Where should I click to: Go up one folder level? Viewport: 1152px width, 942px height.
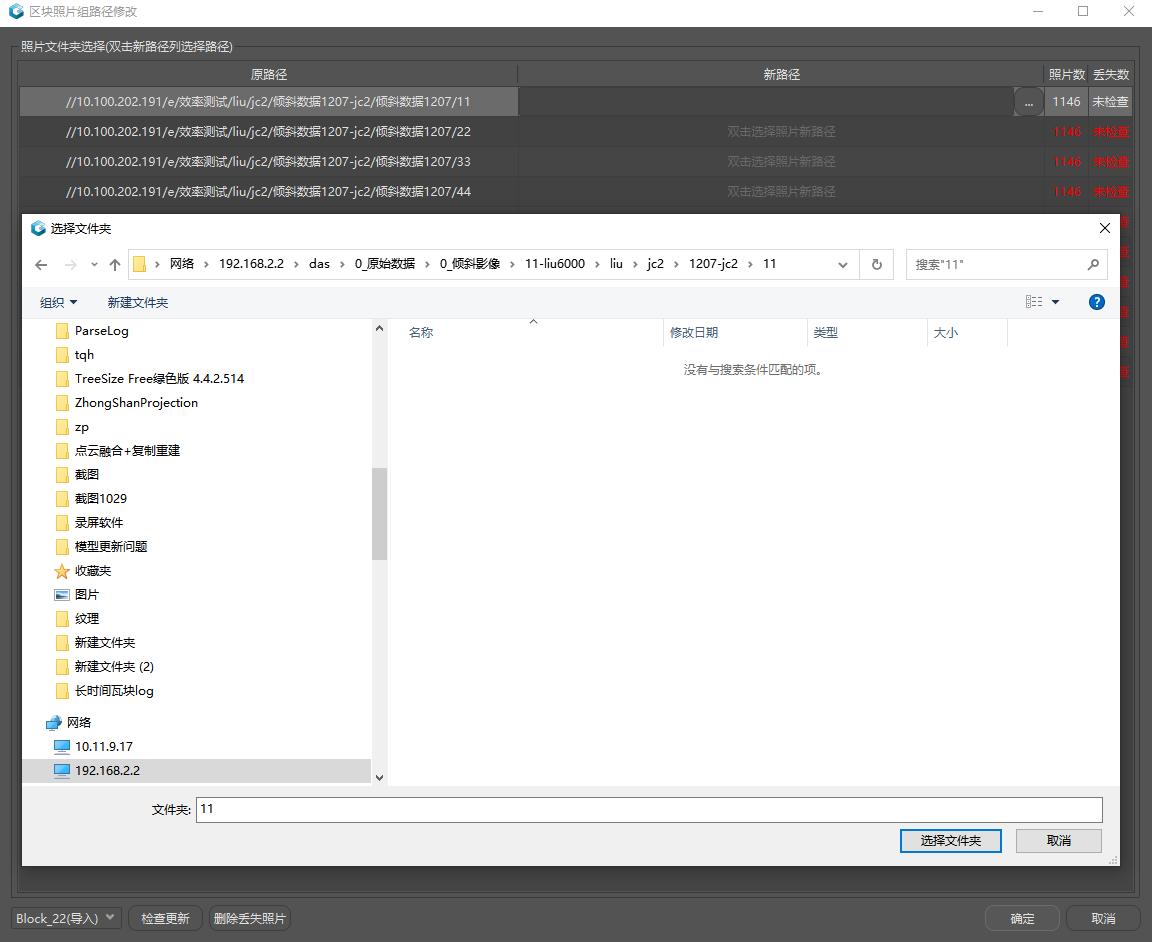pos(115,265)
